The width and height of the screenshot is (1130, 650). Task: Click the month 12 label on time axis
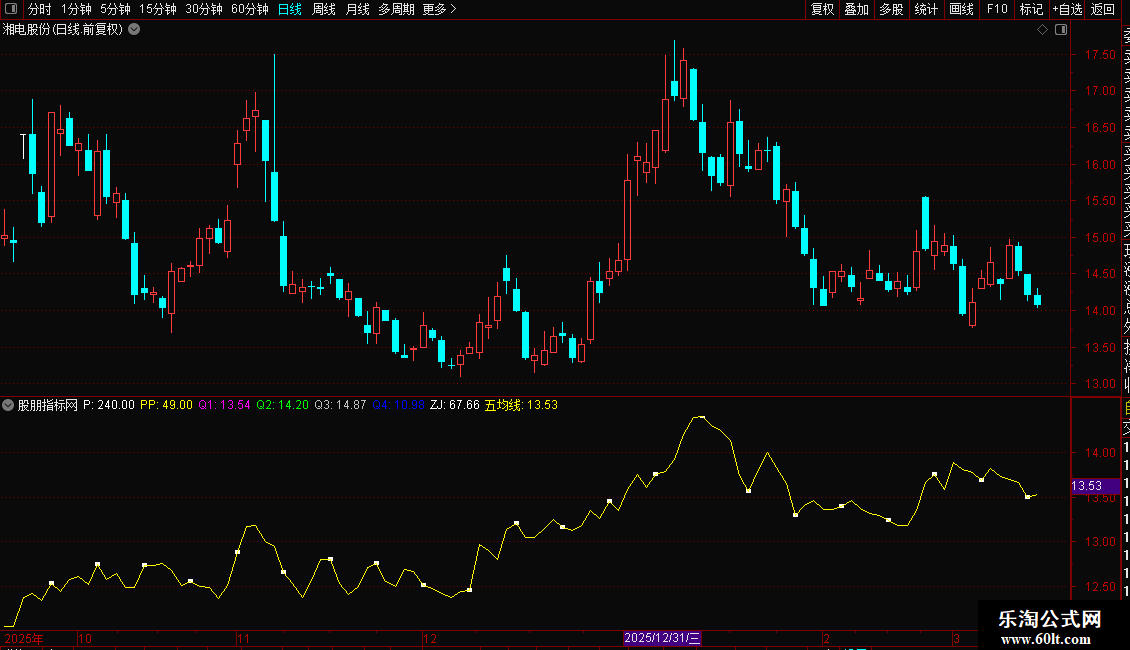click(x=430, y=638)
